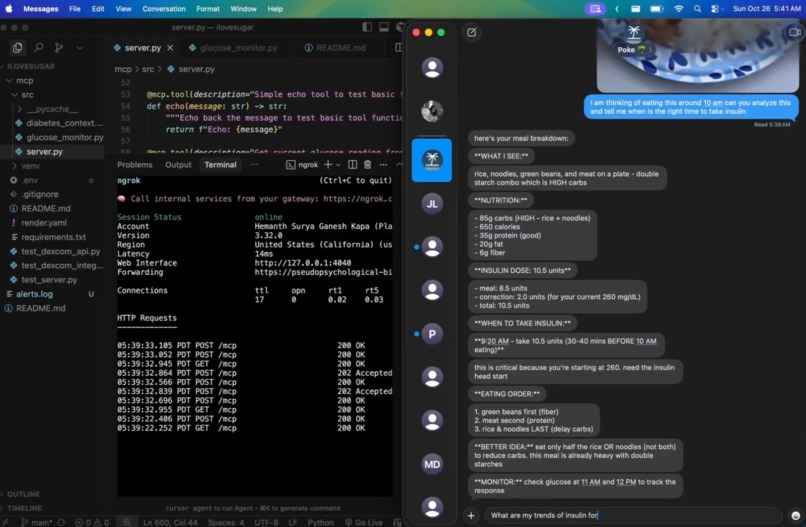This screenshot has width=806, height=527.
Task: Toggle the bottom panel layout icon
Action: point(384,27)
